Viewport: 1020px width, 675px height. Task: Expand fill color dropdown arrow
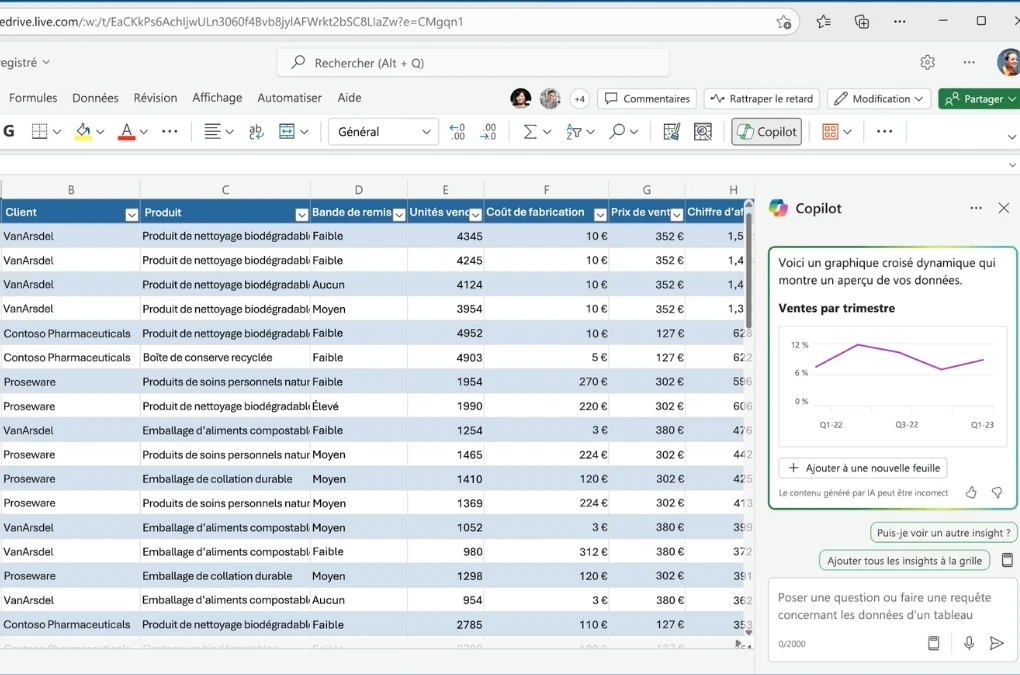[x=100, y=132]
